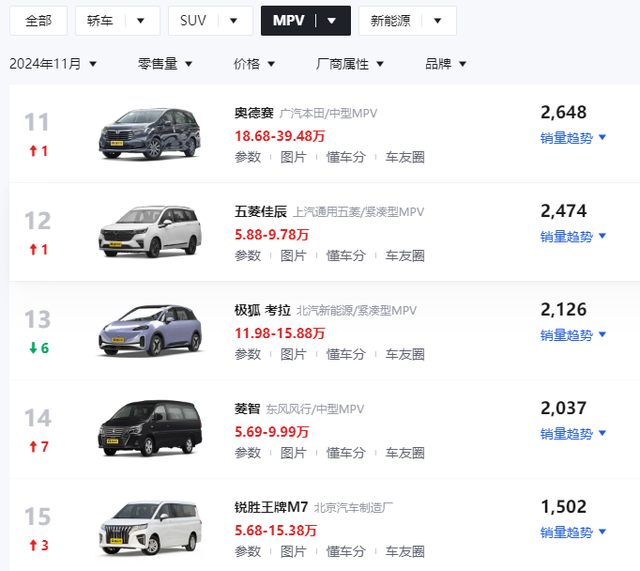This screenshot has width=640, height=571.
Task: Expand 销量趋势 for 极狐 考拉
Action: pos(573,335)
